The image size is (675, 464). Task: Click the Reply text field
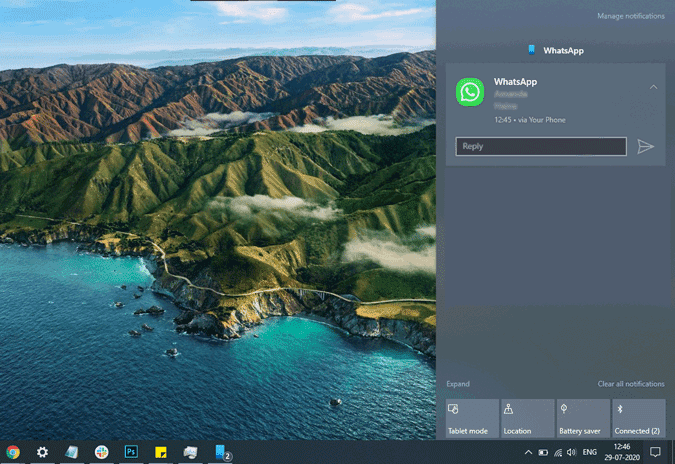click(x=541, y=147)
